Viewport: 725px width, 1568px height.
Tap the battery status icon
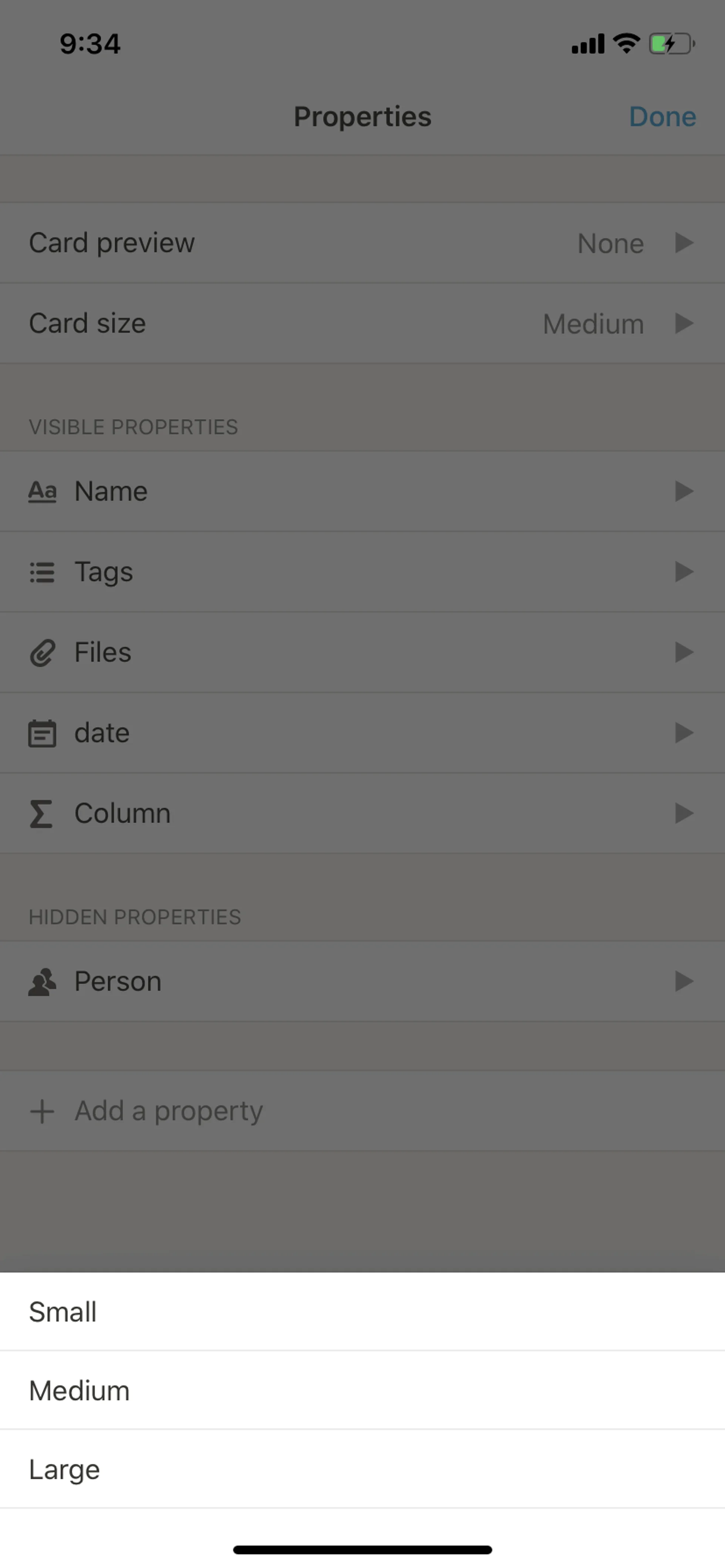pyautogui.click(x=671, y=44)
